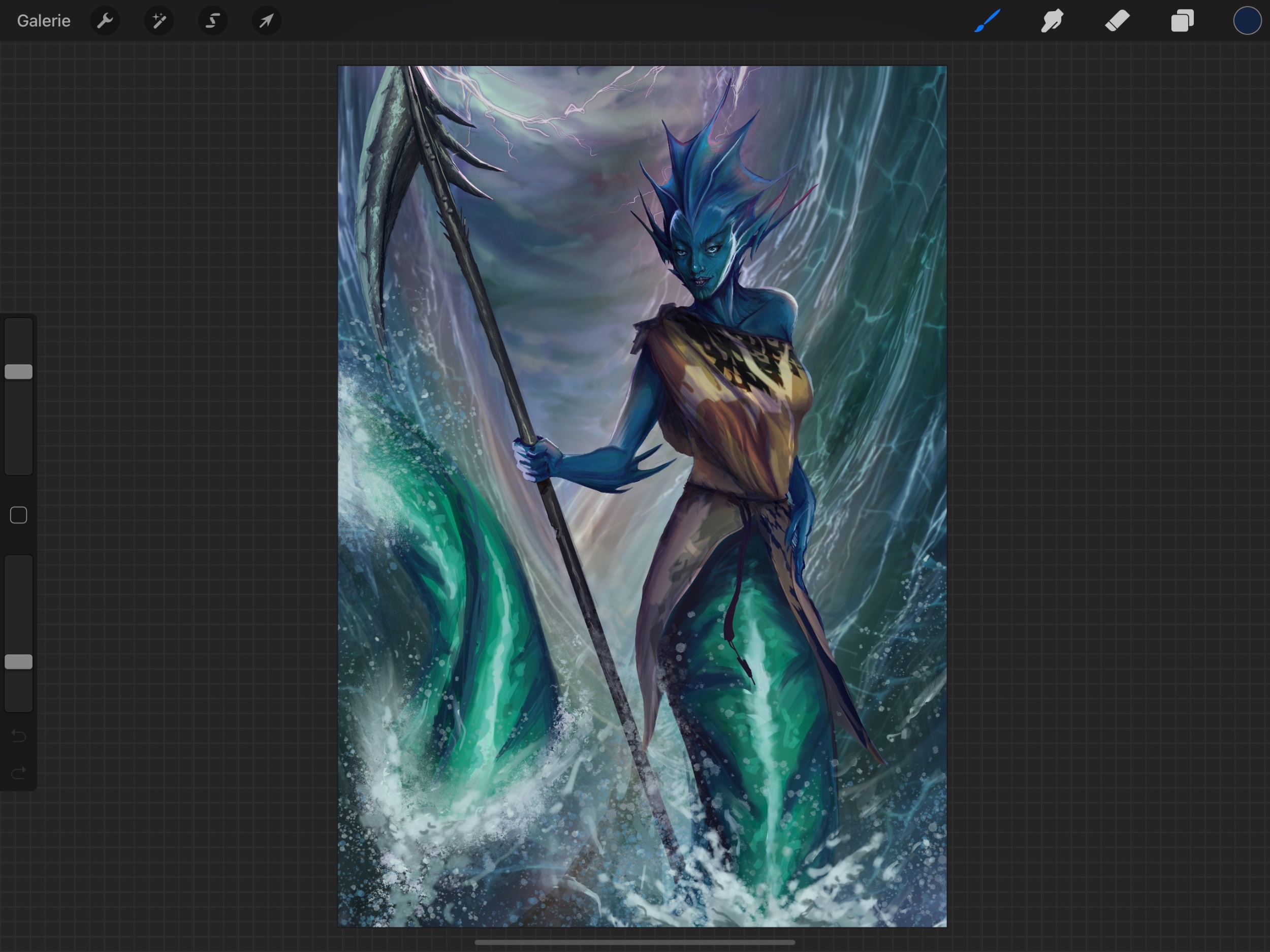Screen dimensions: 1270x952
Task: Activate the Selection S-shaped tool
Action: click(213, 21)
